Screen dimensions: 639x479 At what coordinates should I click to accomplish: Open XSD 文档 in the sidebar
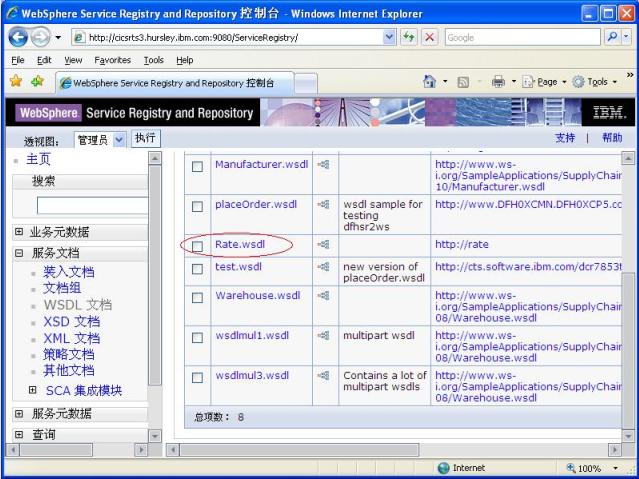tap(72, 322)
